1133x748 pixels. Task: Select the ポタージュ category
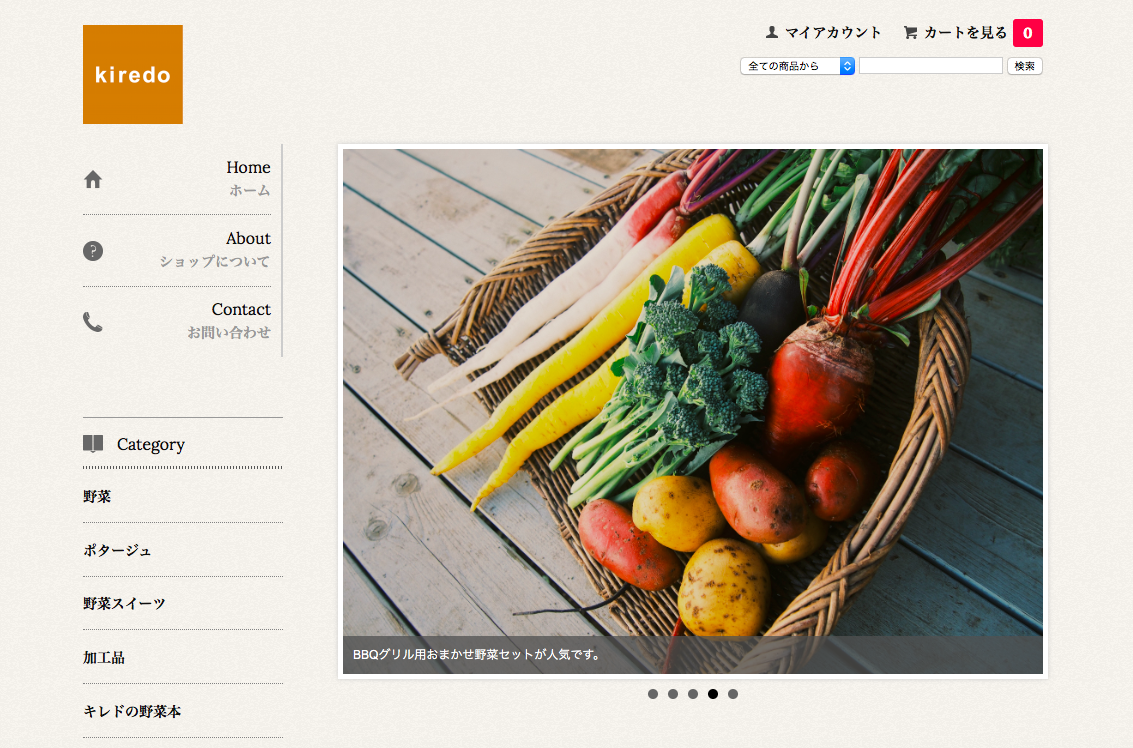(x=117, y=550)
